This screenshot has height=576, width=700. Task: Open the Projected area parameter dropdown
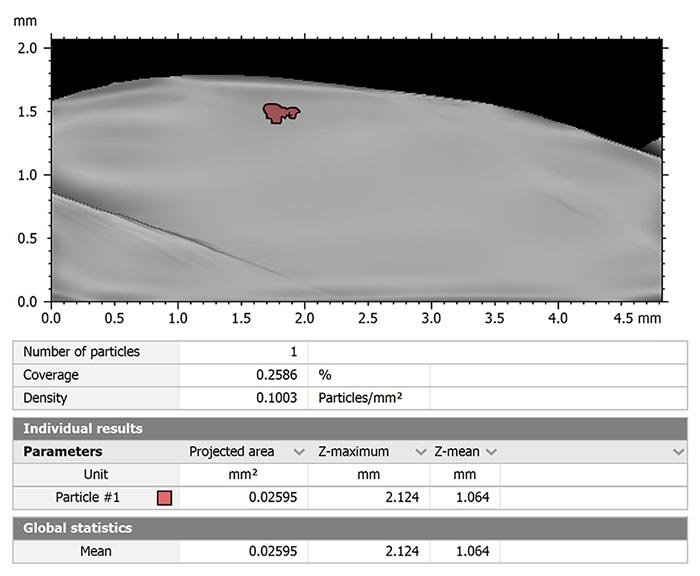299,452
